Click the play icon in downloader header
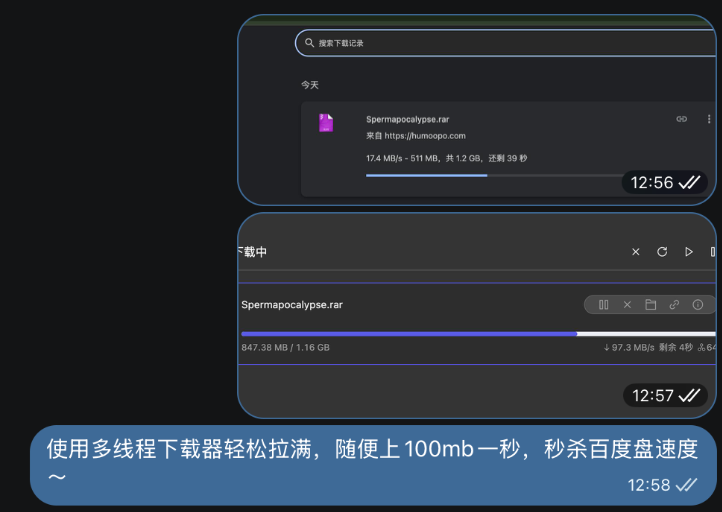 point(689,252)
